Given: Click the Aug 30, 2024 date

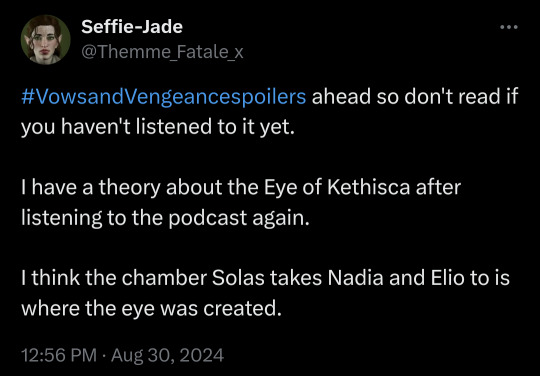Looking at the screenshot, I should 167,355.
